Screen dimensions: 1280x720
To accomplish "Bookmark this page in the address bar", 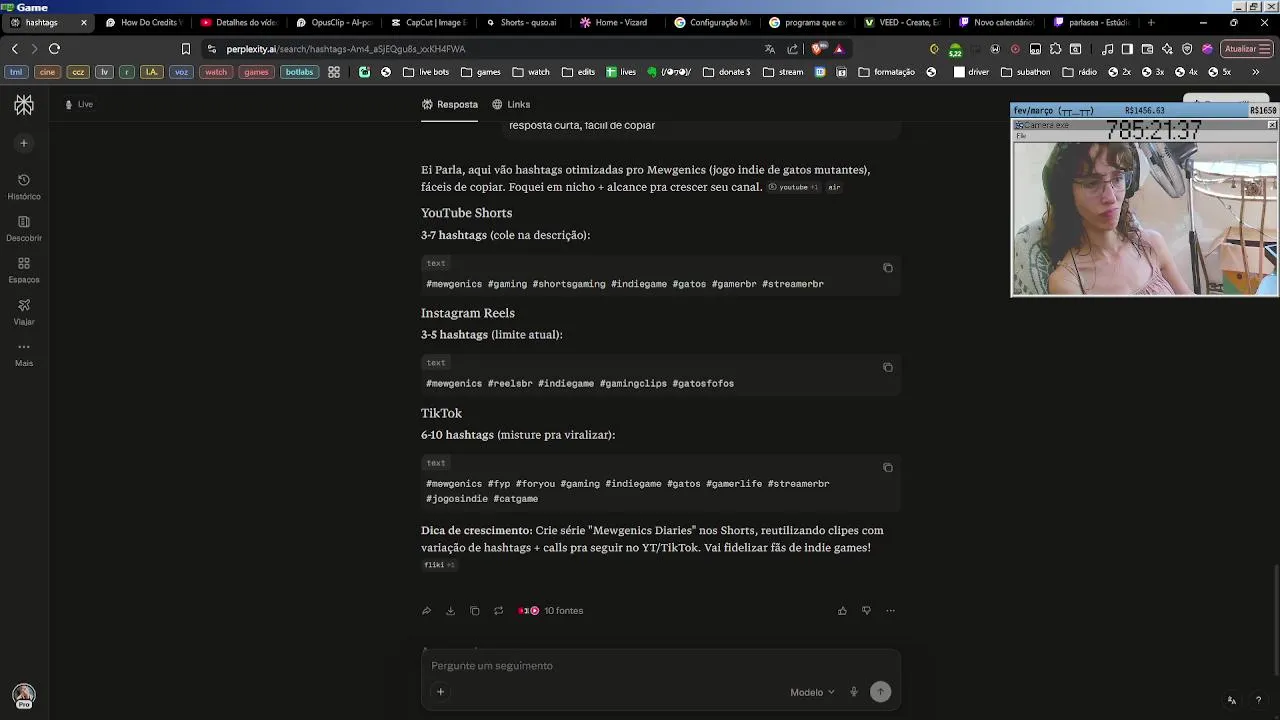I will tap(185, 48).
